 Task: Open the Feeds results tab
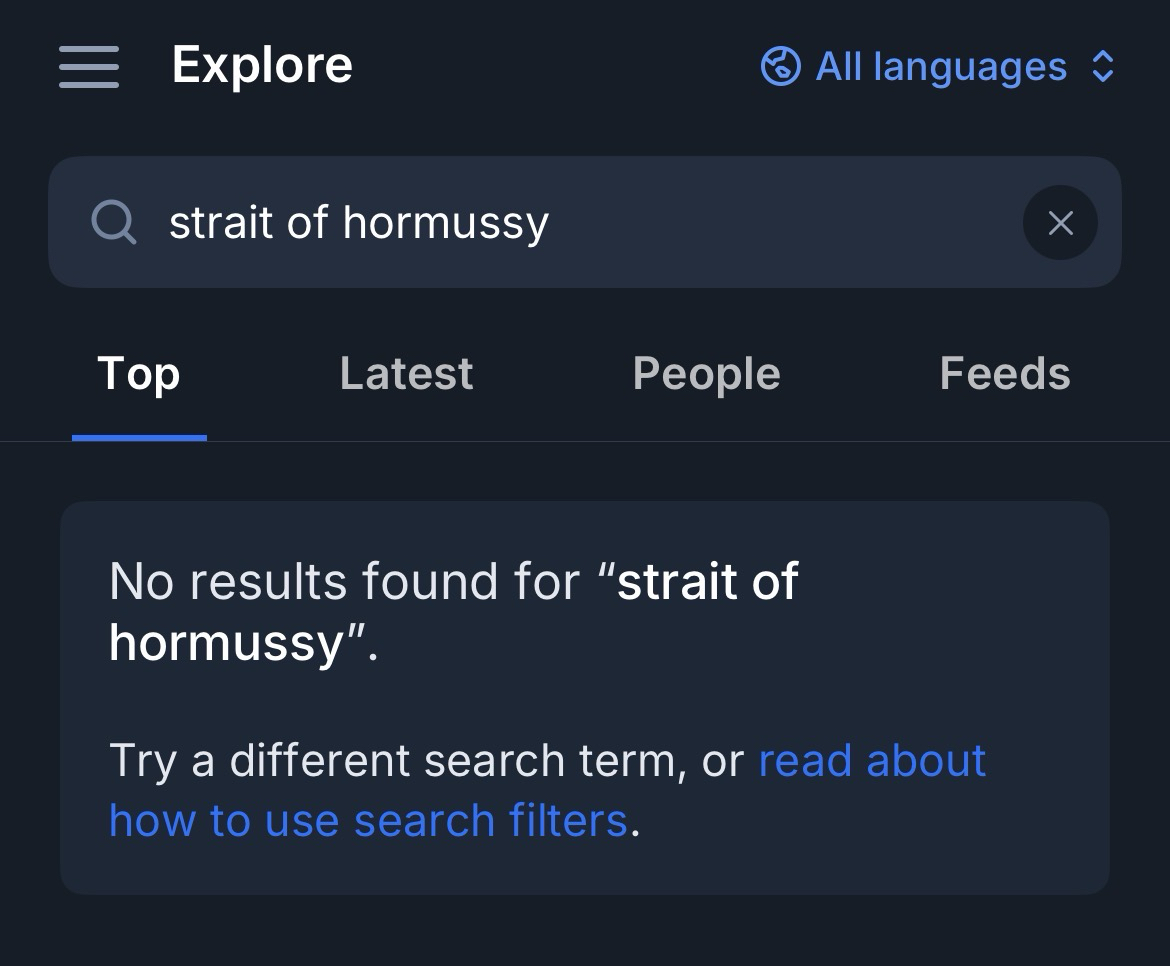[1004, 374]
